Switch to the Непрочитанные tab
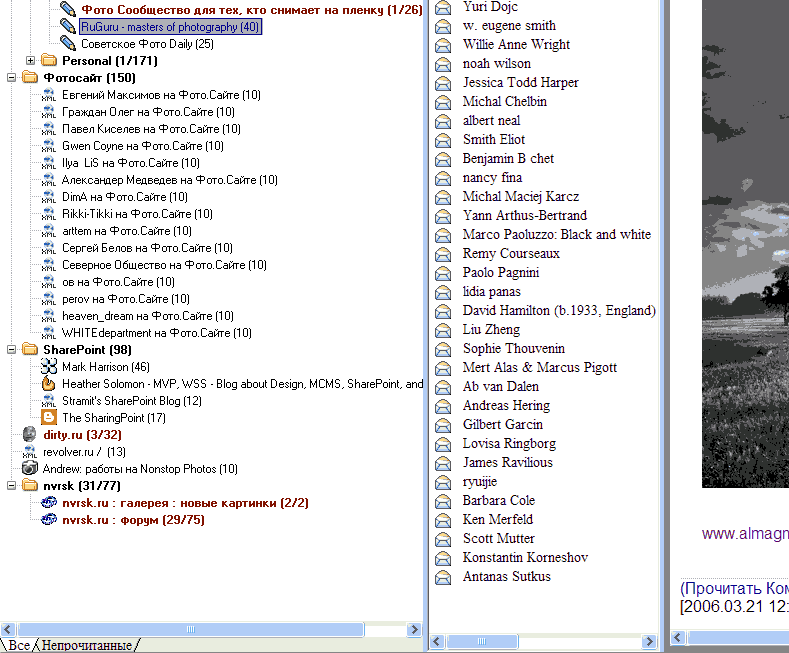The height and width of the screenshot is (653, 789). click(86, 645)
